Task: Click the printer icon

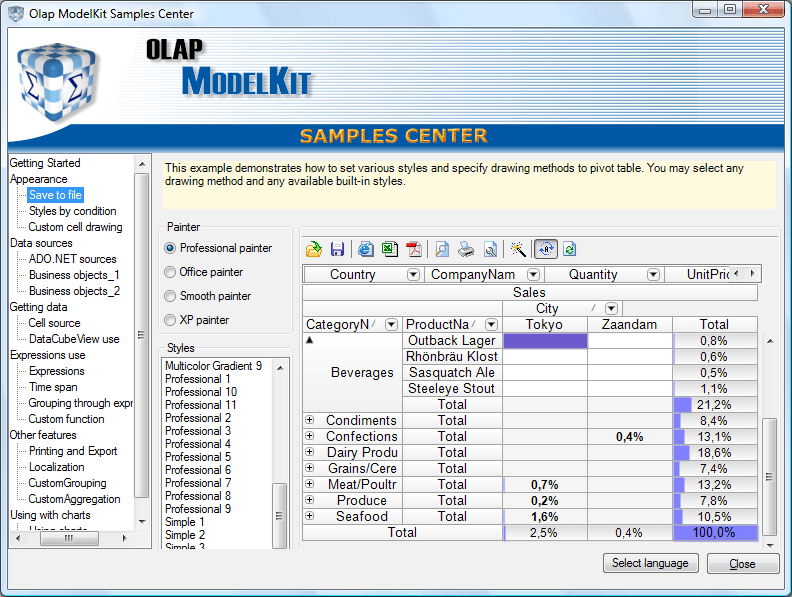Action: 466,249
